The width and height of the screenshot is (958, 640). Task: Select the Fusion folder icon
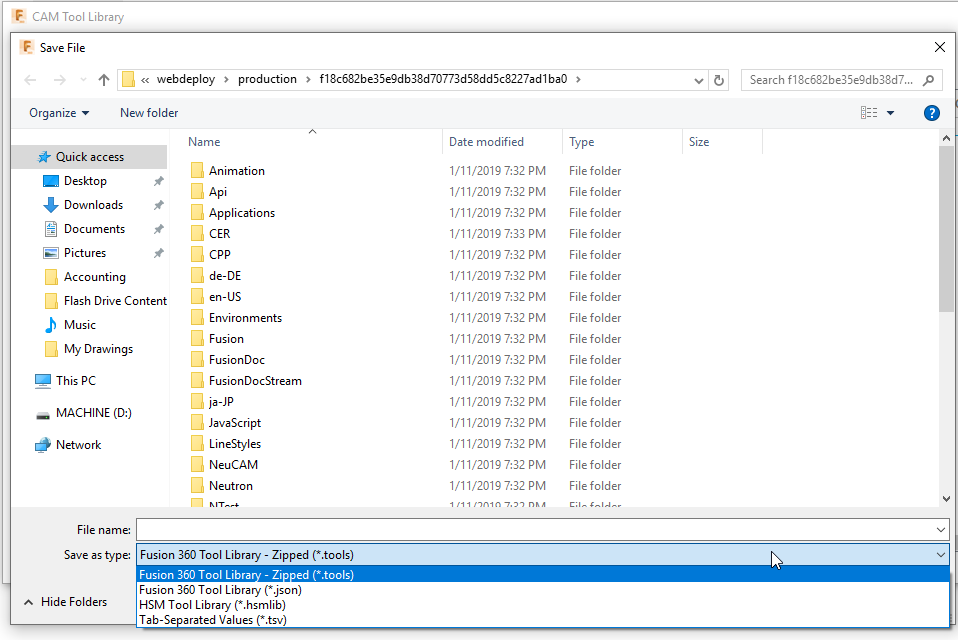coord(197,339)
